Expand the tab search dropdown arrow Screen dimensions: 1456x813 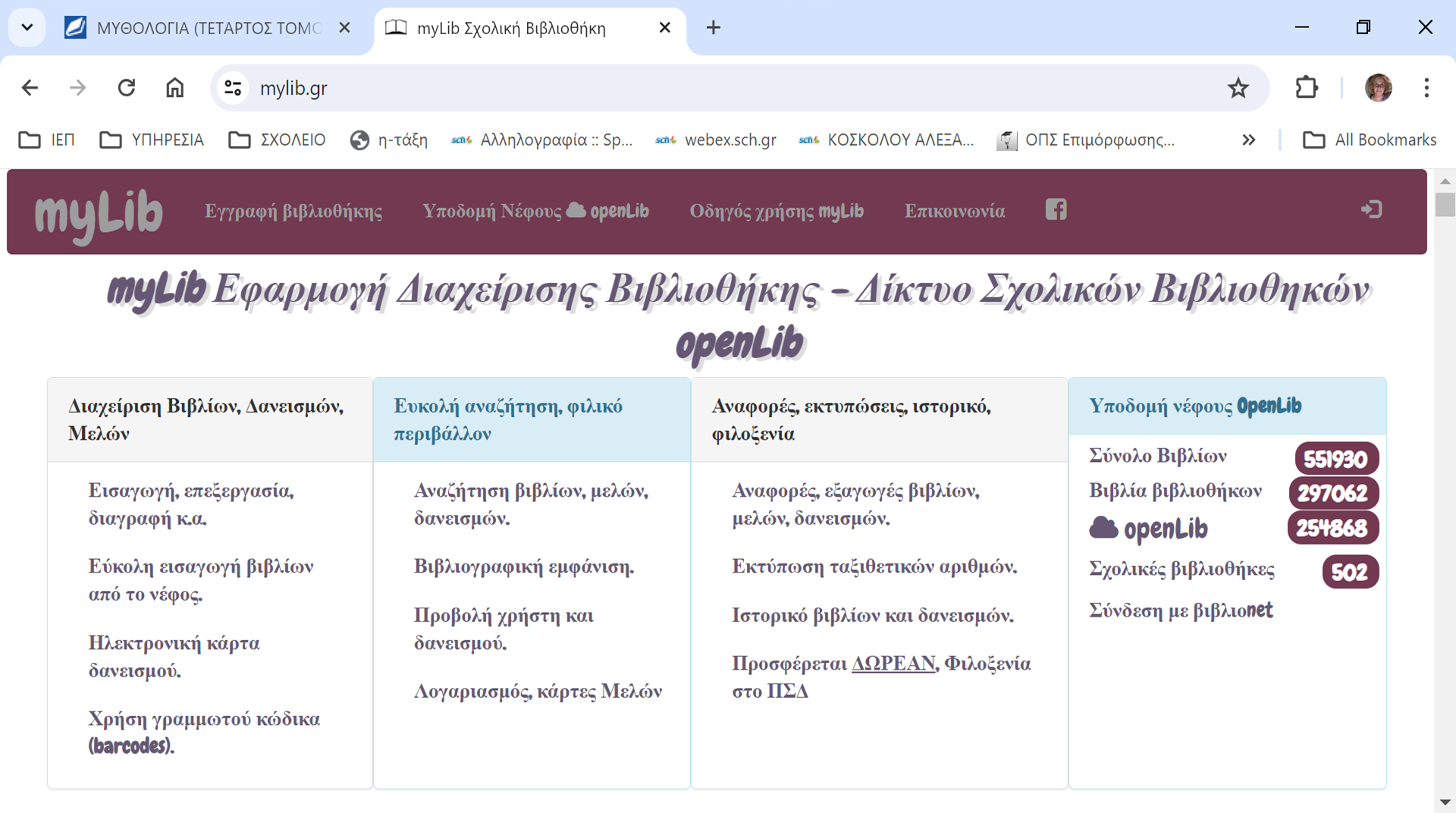coord(27,28)
